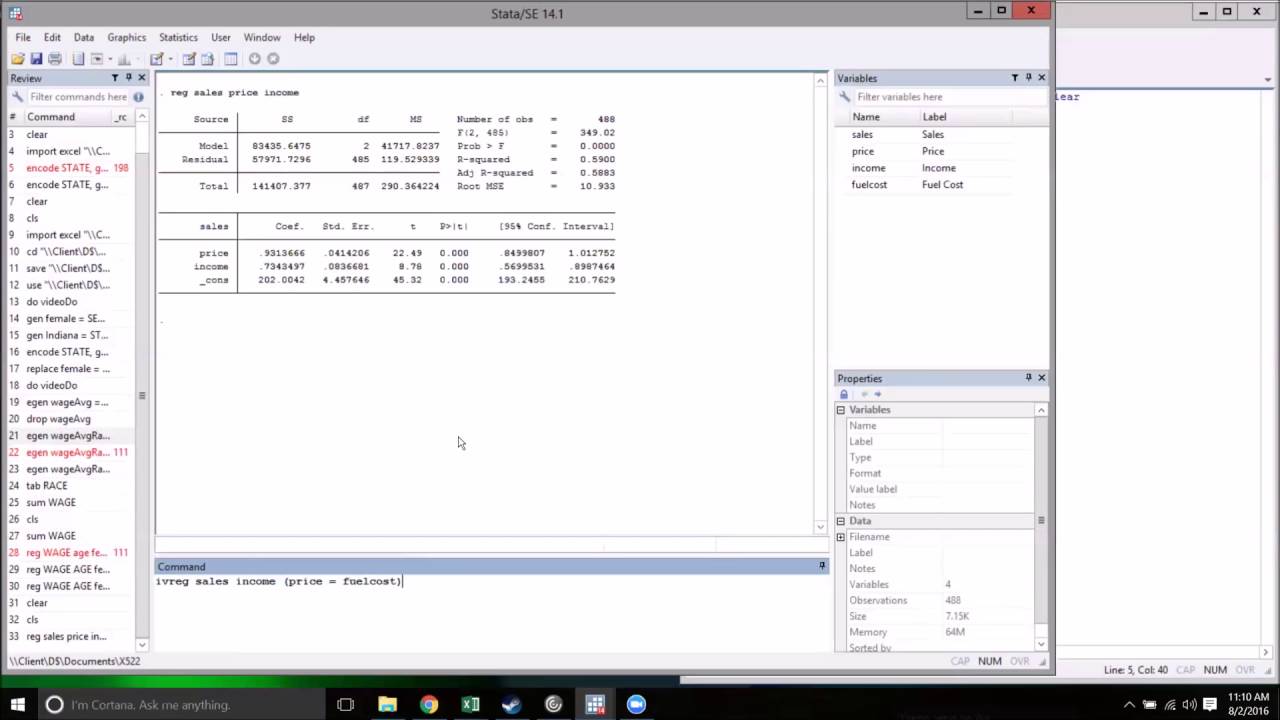Open Excel from the taskbar

tap(470, 704)
